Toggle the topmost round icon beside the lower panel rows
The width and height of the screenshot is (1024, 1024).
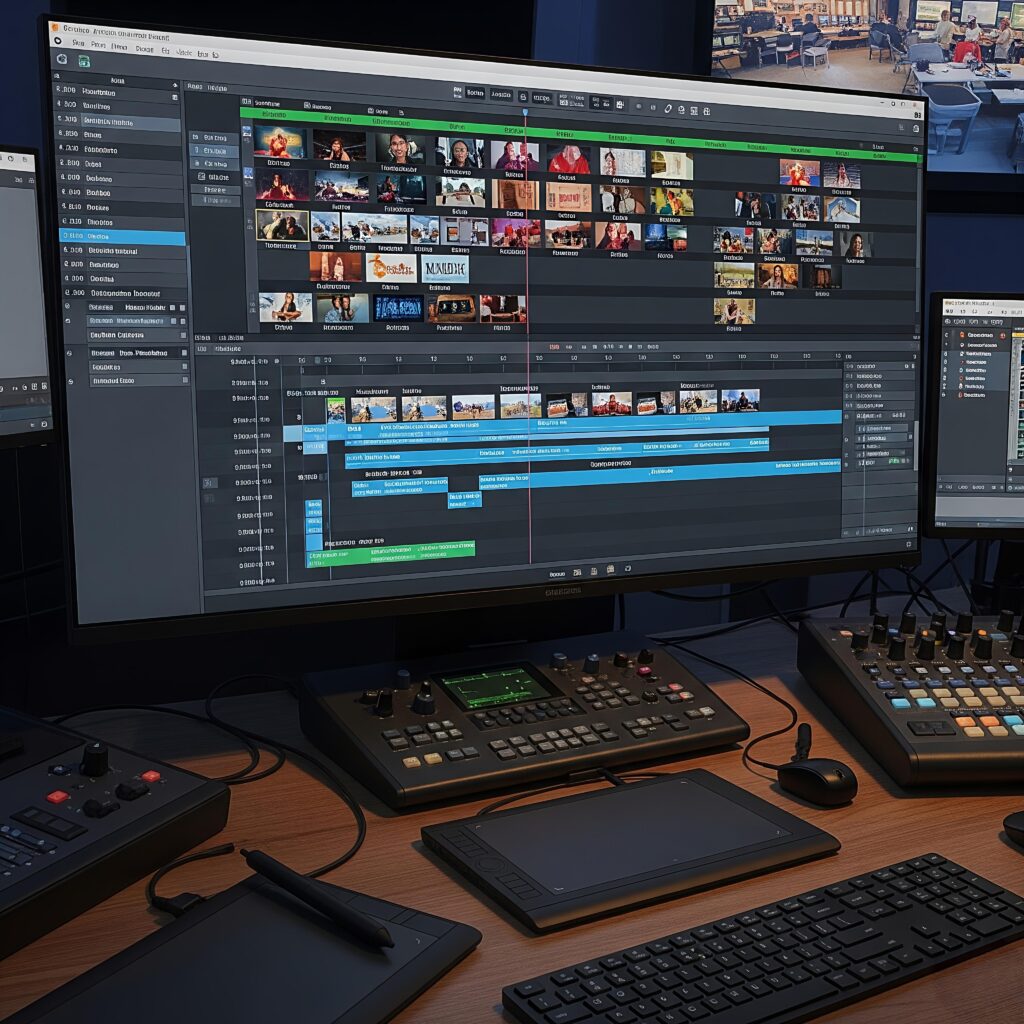[67, 306]
